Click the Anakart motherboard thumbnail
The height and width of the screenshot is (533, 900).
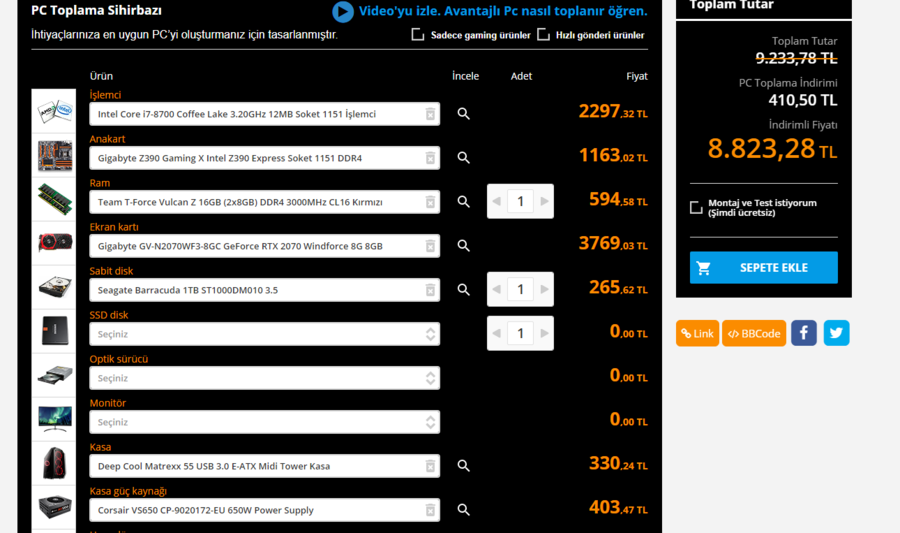tap(53, 155)
